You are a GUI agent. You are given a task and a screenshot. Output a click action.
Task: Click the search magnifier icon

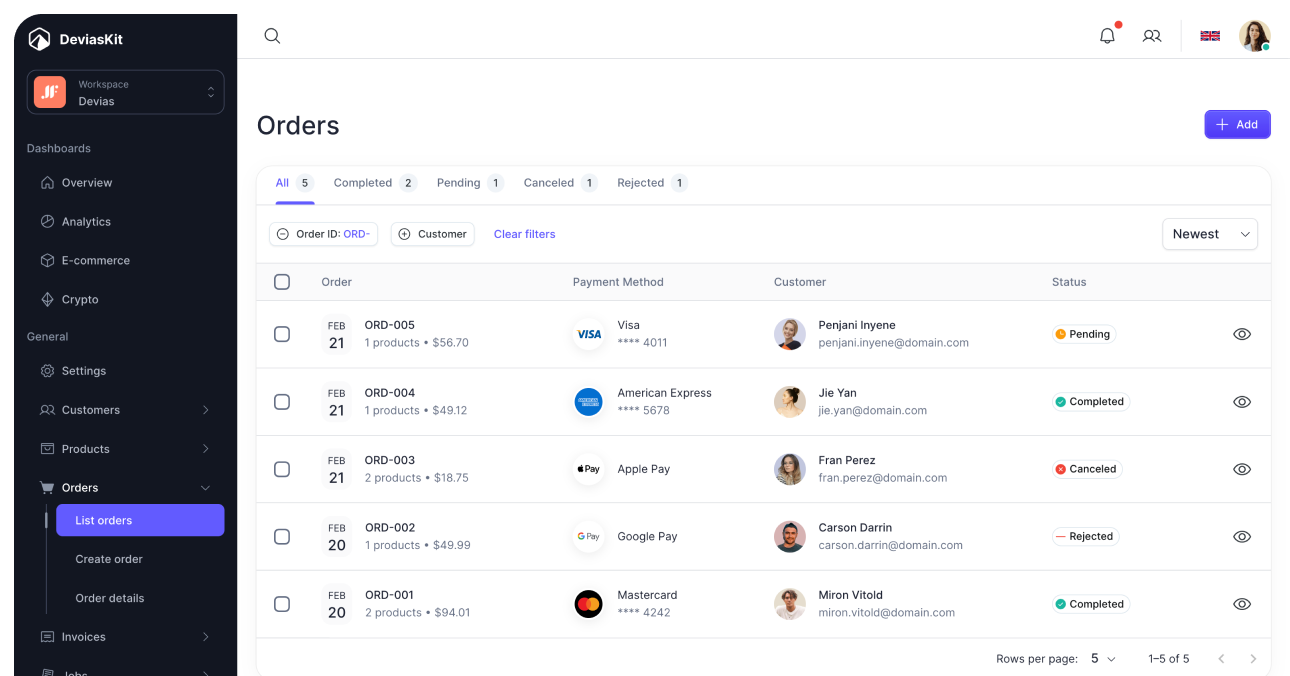click(x=272, y=36)
